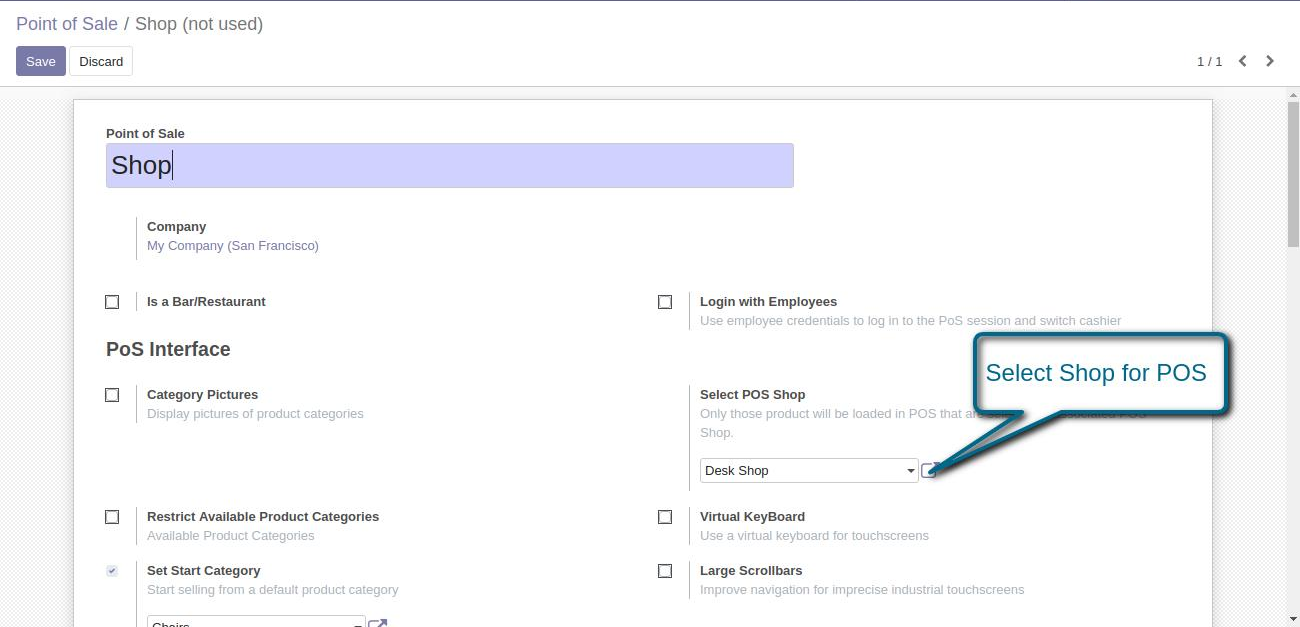Navigate to Point of Sale breadcrumb

[x=66, y=24]
